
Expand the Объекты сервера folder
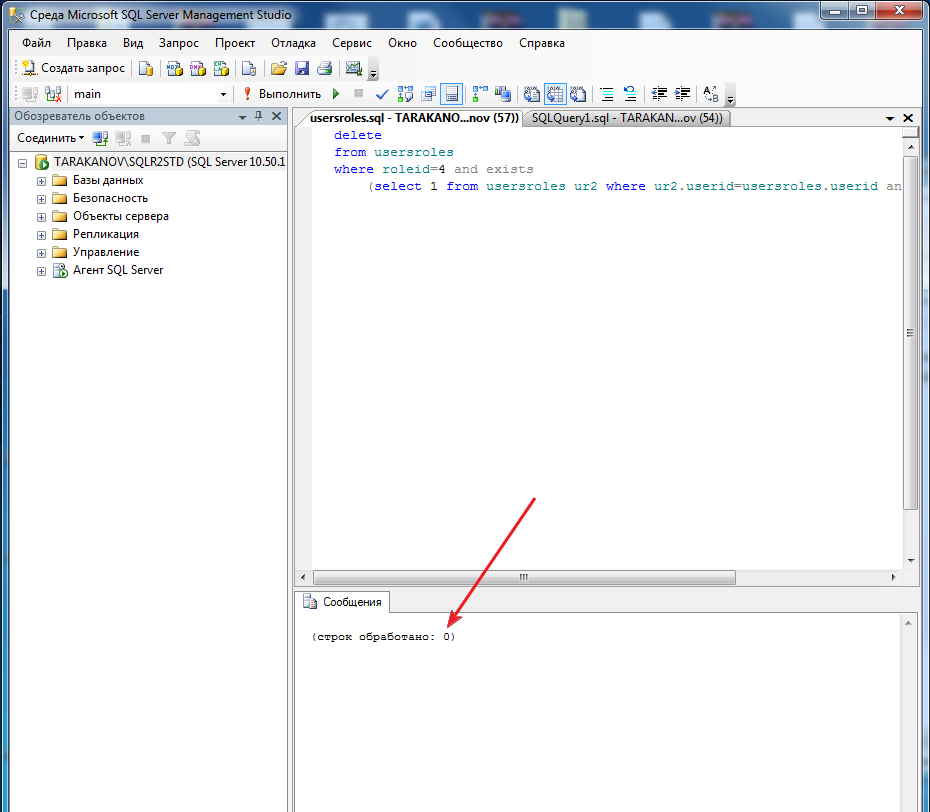tap(42, 217)
